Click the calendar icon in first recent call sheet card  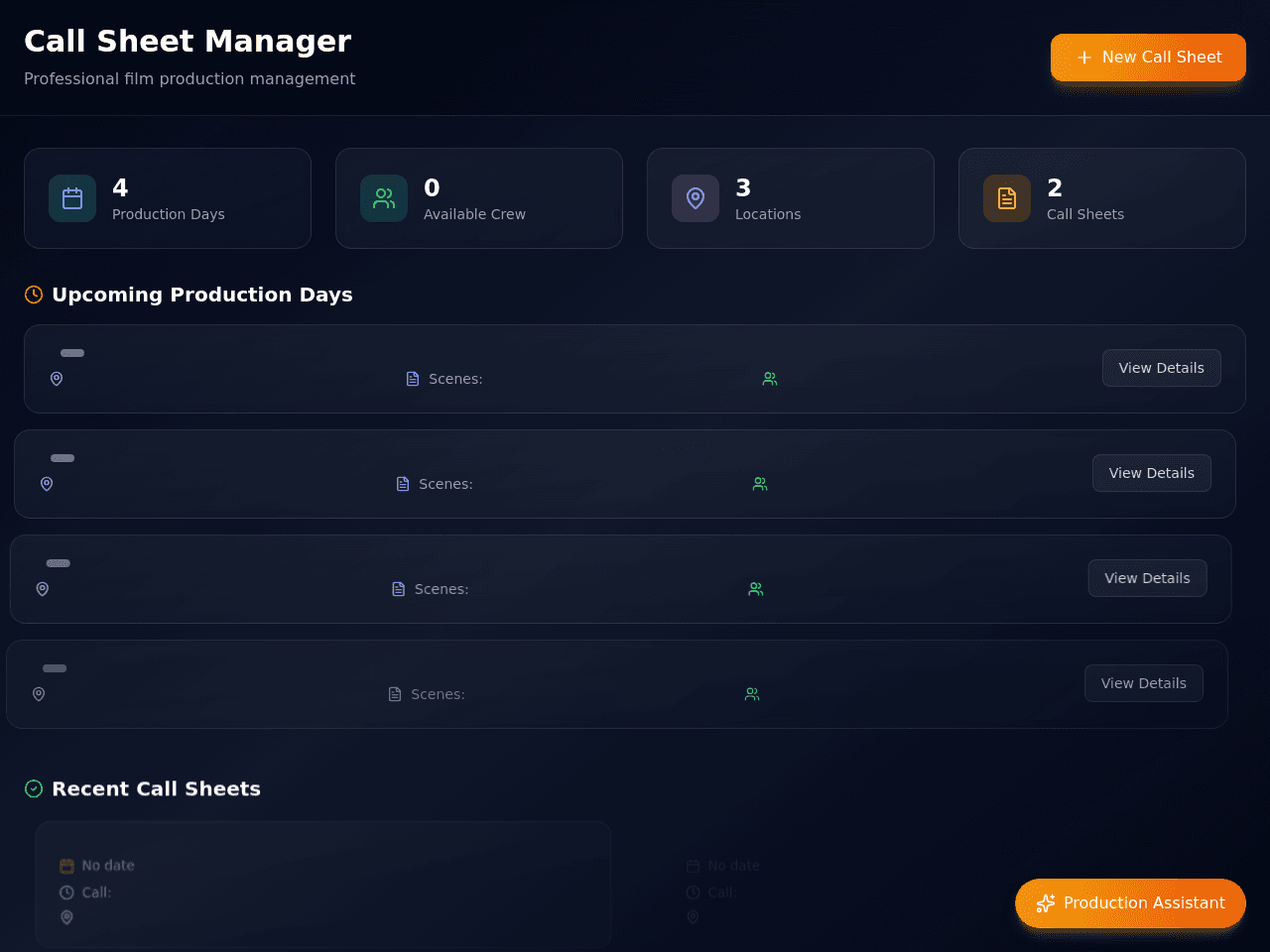[x=66, y=866]
